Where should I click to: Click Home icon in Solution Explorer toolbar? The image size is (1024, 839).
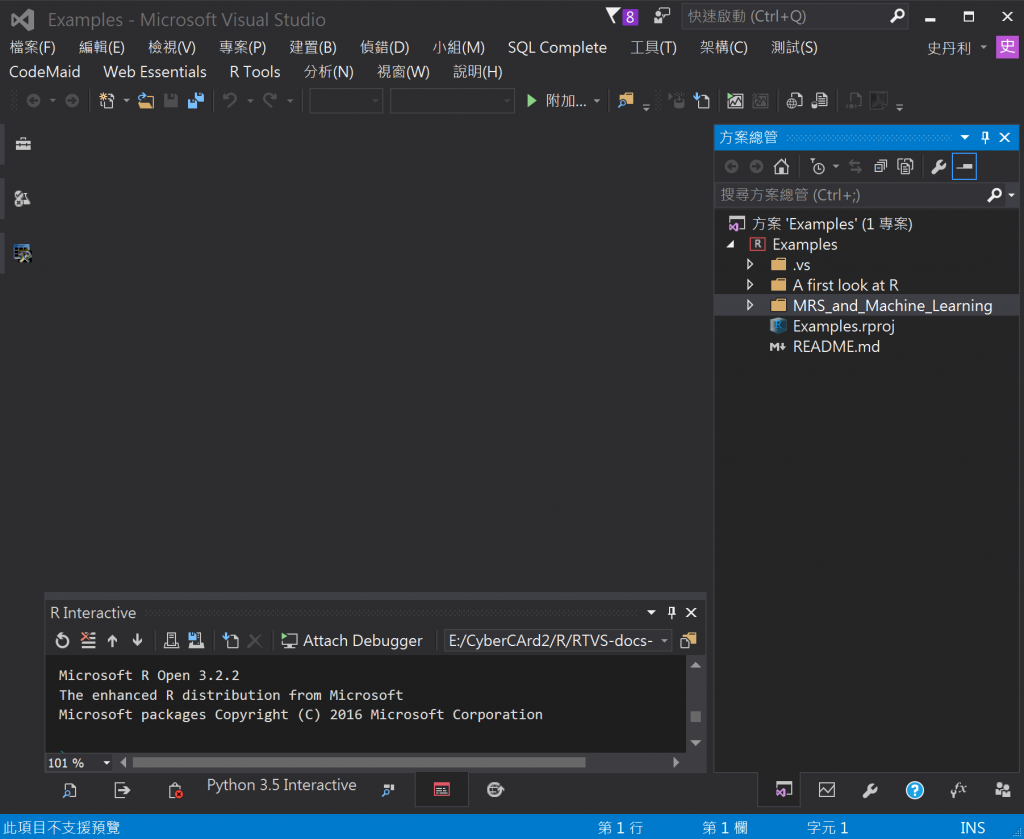click(781, 166)
